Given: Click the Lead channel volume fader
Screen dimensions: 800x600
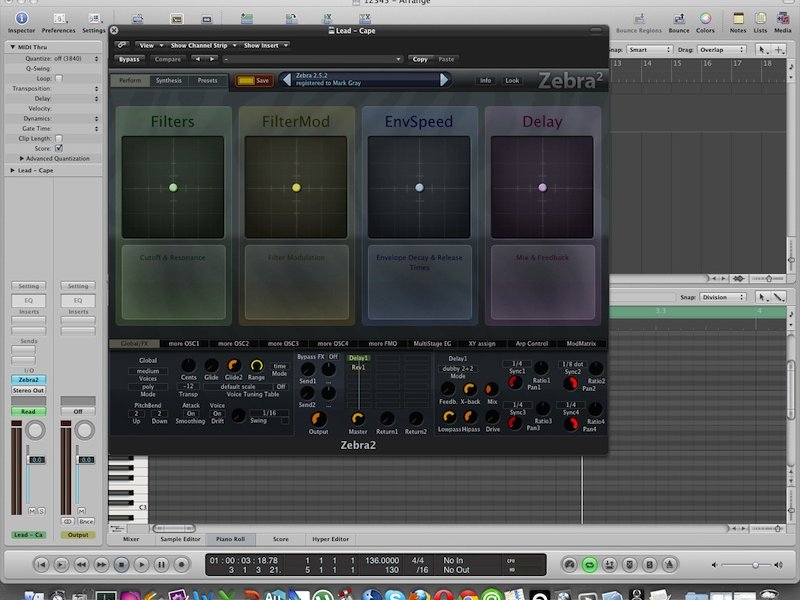Looking at the screenshot, I should 36,460.
